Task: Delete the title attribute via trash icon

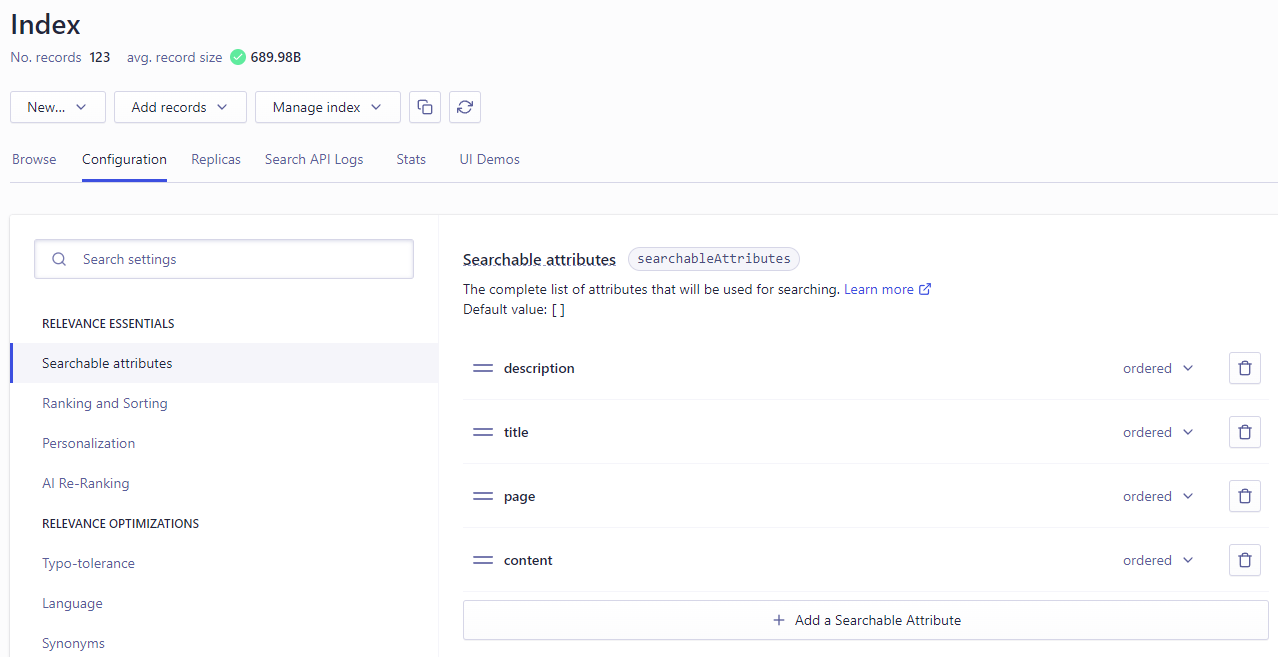Action: 1244,432
